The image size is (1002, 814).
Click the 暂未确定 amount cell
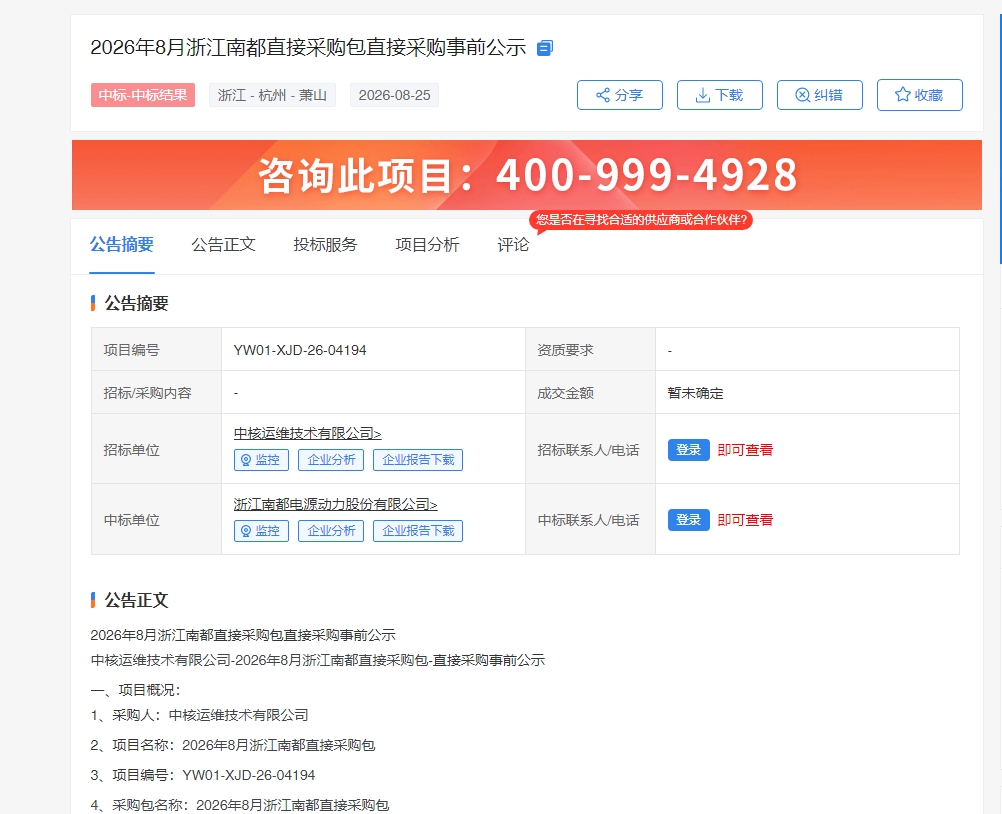[807, 392]
